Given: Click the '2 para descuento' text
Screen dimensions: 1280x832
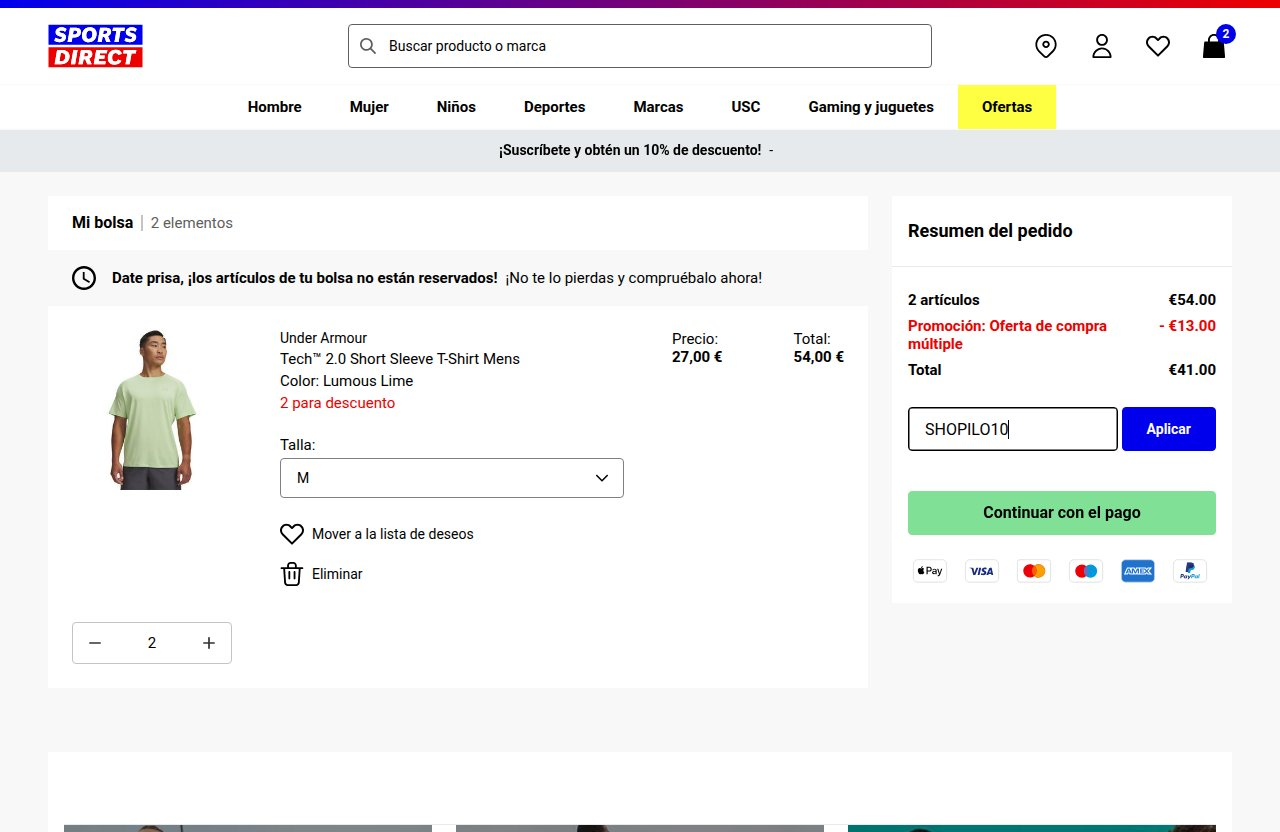Looking at the screenshot, I should pos(338,403).
